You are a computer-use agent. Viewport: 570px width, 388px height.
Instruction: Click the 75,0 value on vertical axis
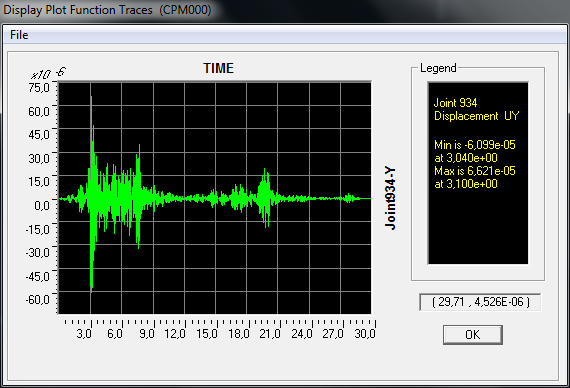click(39, 88)
